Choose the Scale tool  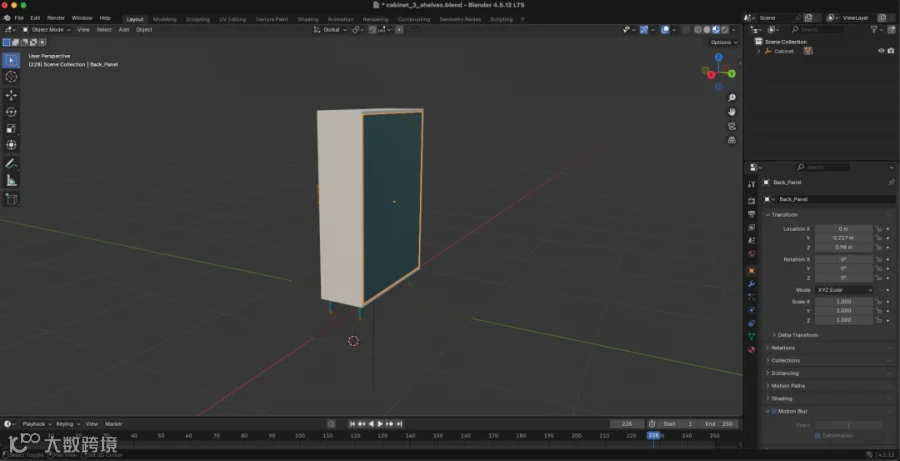tap(11, 129)
